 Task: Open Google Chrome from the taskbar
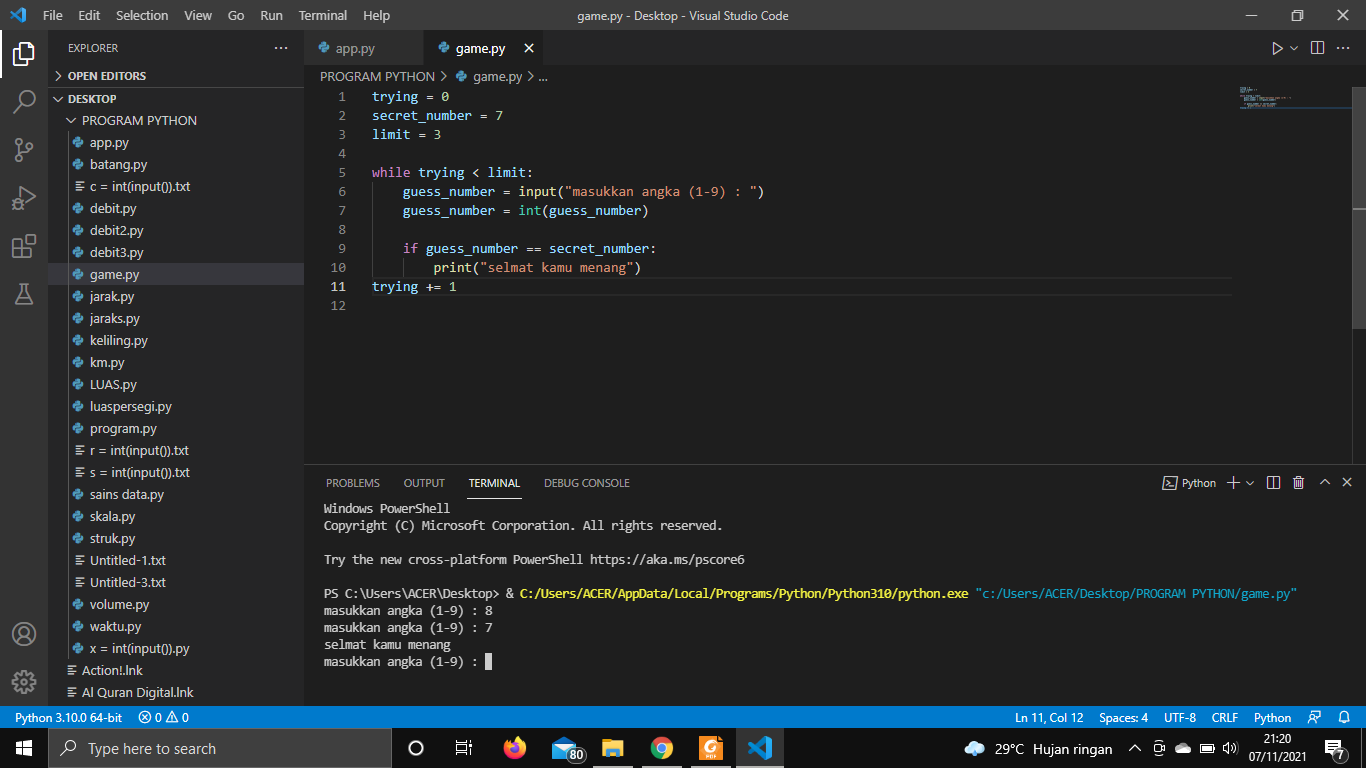(x=662, y=748)
